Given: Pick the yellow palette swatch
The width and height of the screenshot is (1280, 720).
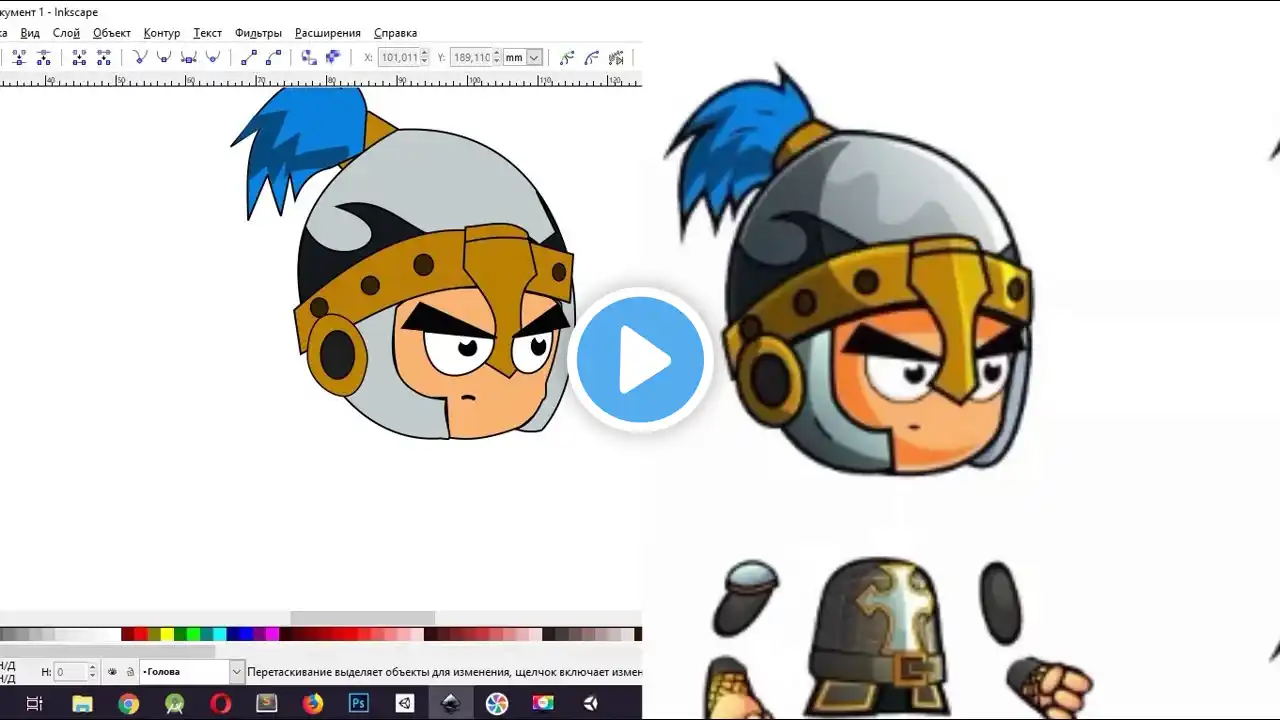Looking at the screenshot, I should point(167,634).
